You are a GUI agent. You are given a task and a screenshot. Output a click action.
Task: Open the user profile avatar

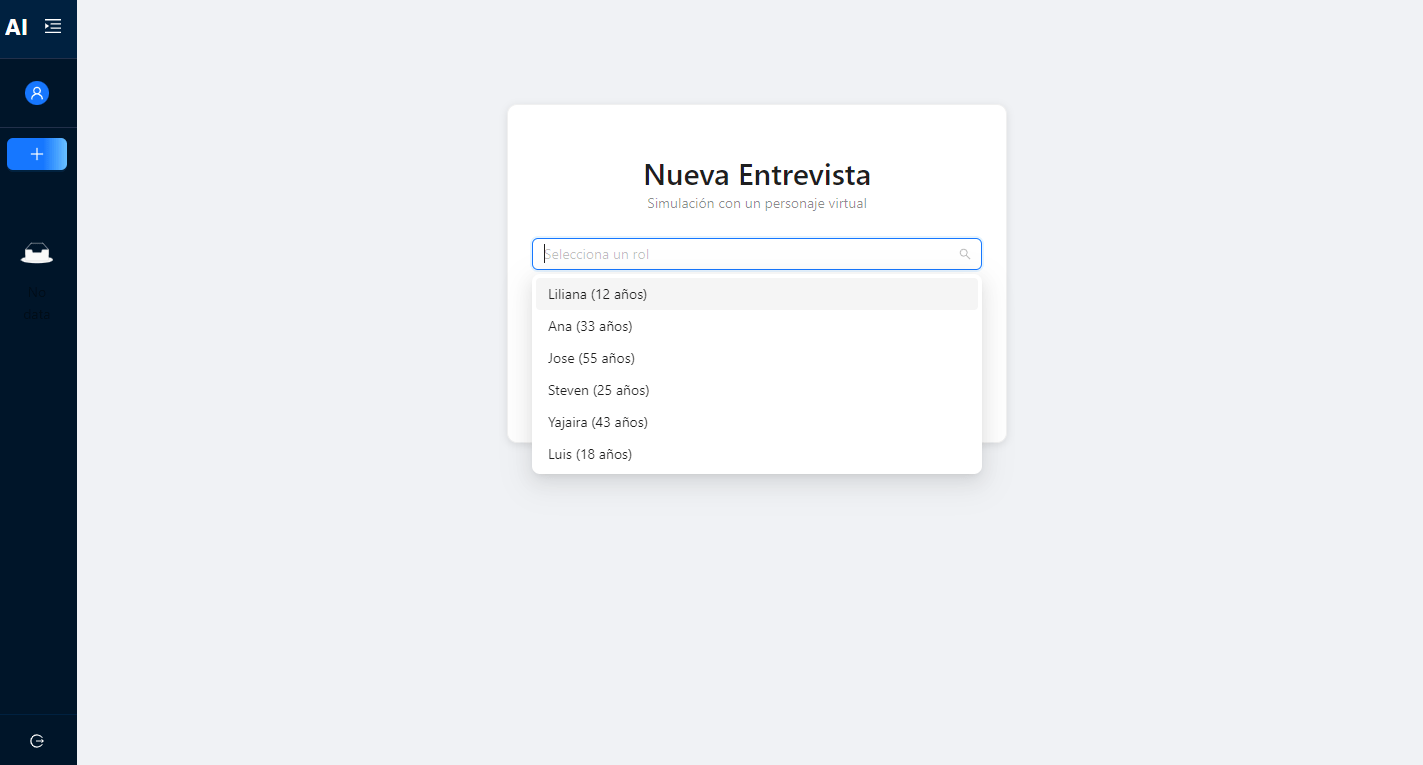pyautogui.click(x=37, y=93)
